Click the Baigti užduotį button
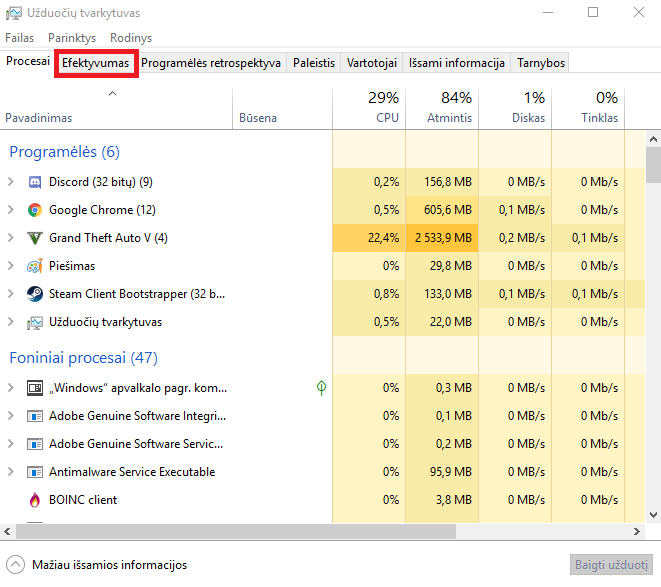This screenshot has height=587, width=661. 611,565
